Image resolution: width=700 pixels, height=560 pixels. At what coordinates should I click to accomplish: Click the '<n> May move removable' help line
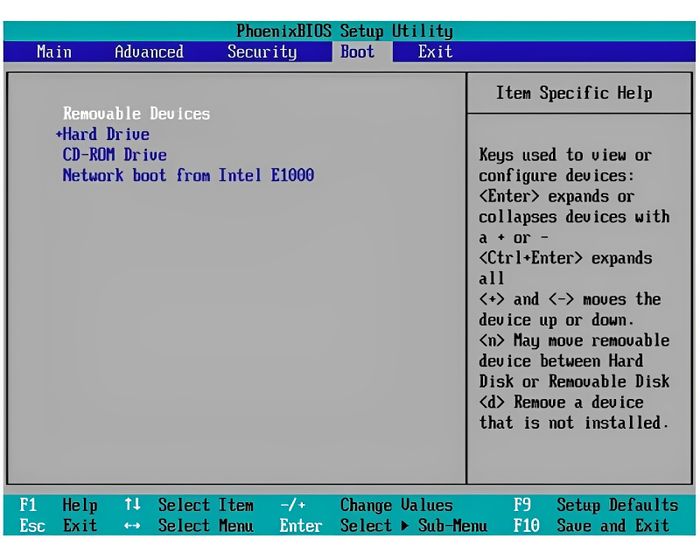coord(574,340)
